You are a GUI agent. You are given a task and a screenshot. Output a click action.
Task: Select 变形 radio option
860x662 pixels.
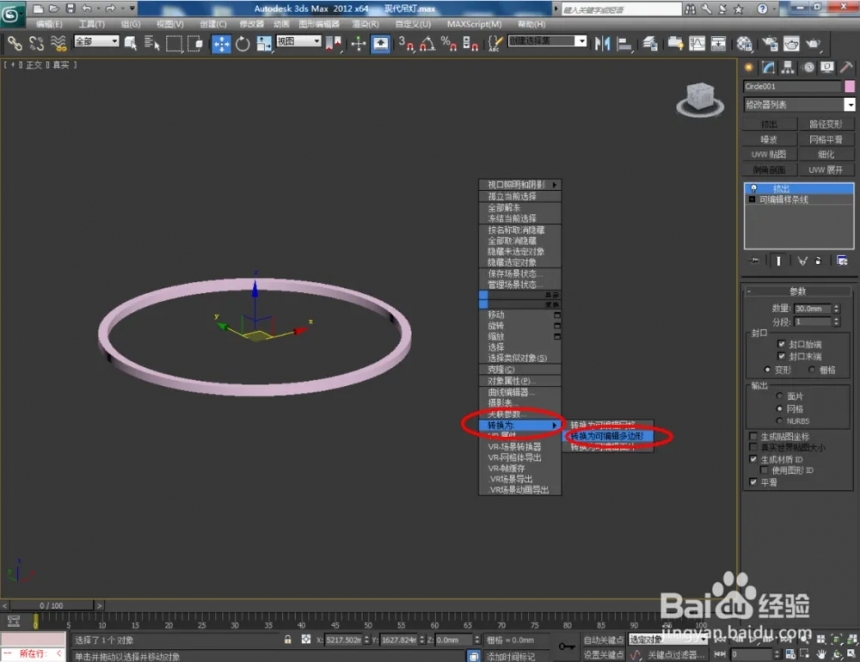click(x=767, y=370)
